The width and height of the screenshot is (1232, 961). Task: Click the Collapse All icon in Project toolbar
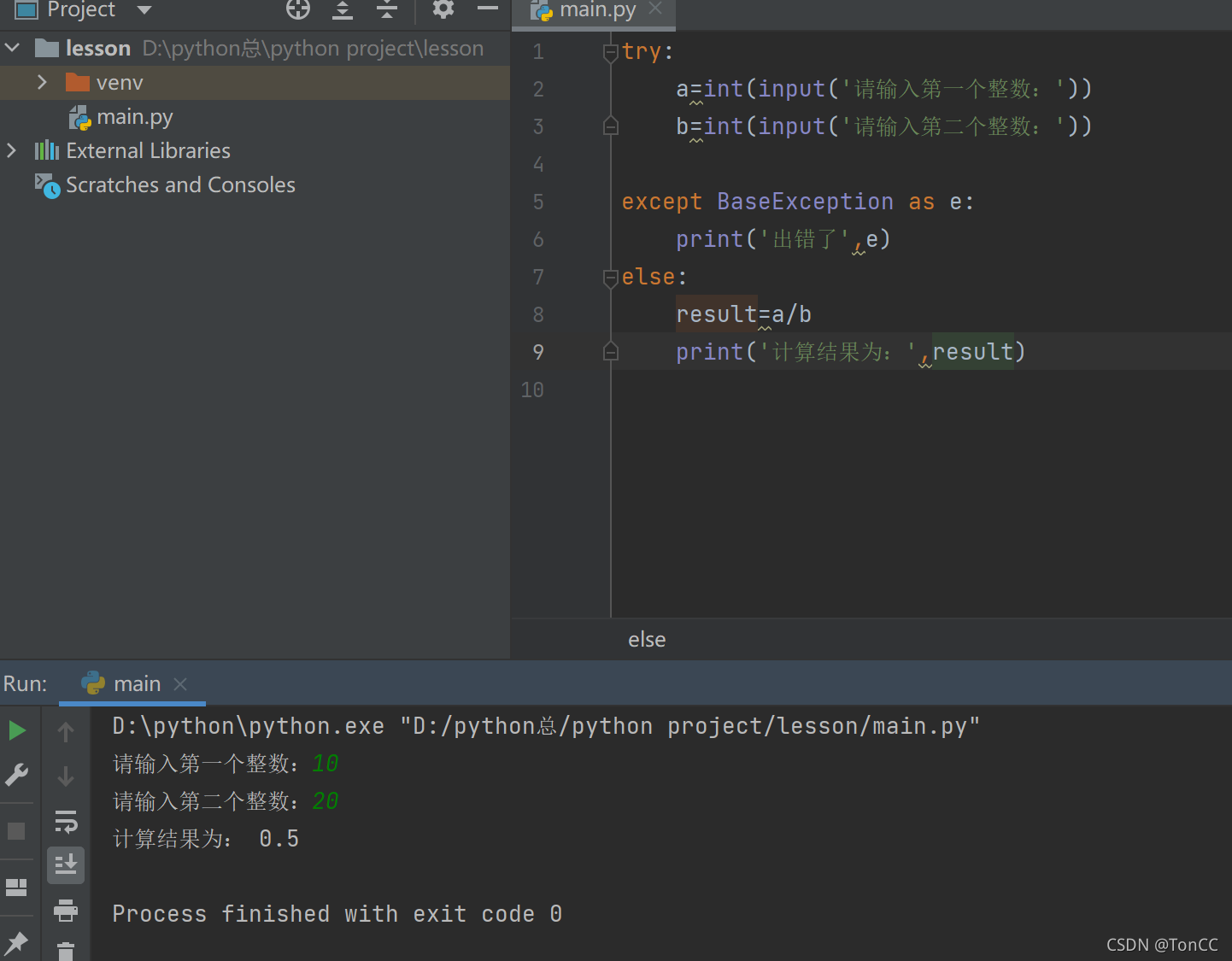pos(387,9)
